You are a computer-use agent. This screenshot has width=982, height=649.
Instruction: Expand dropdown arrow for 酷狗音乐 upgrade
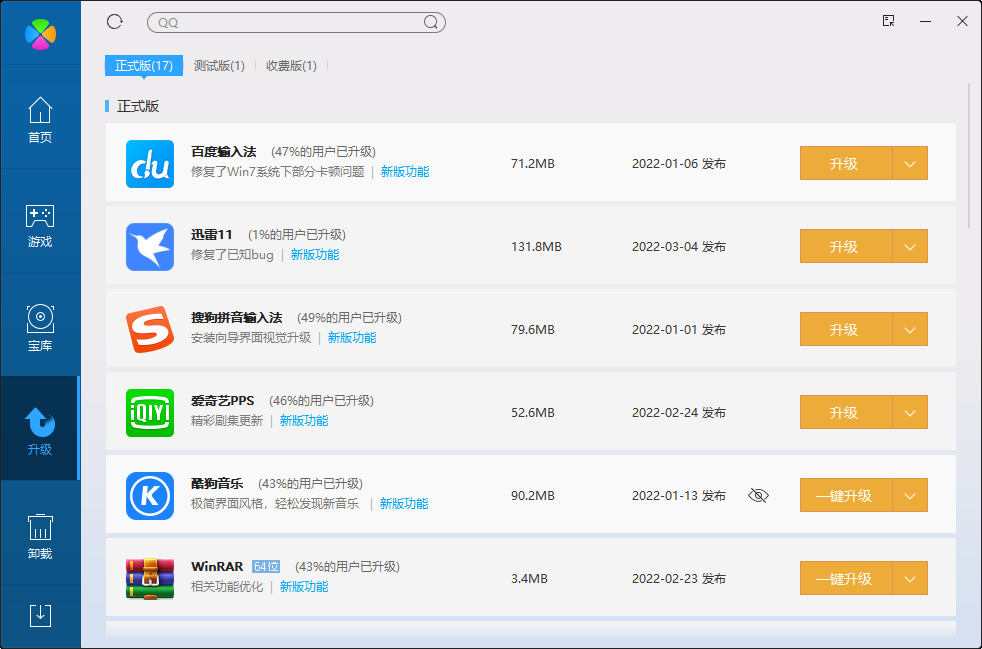click(910, 496)
